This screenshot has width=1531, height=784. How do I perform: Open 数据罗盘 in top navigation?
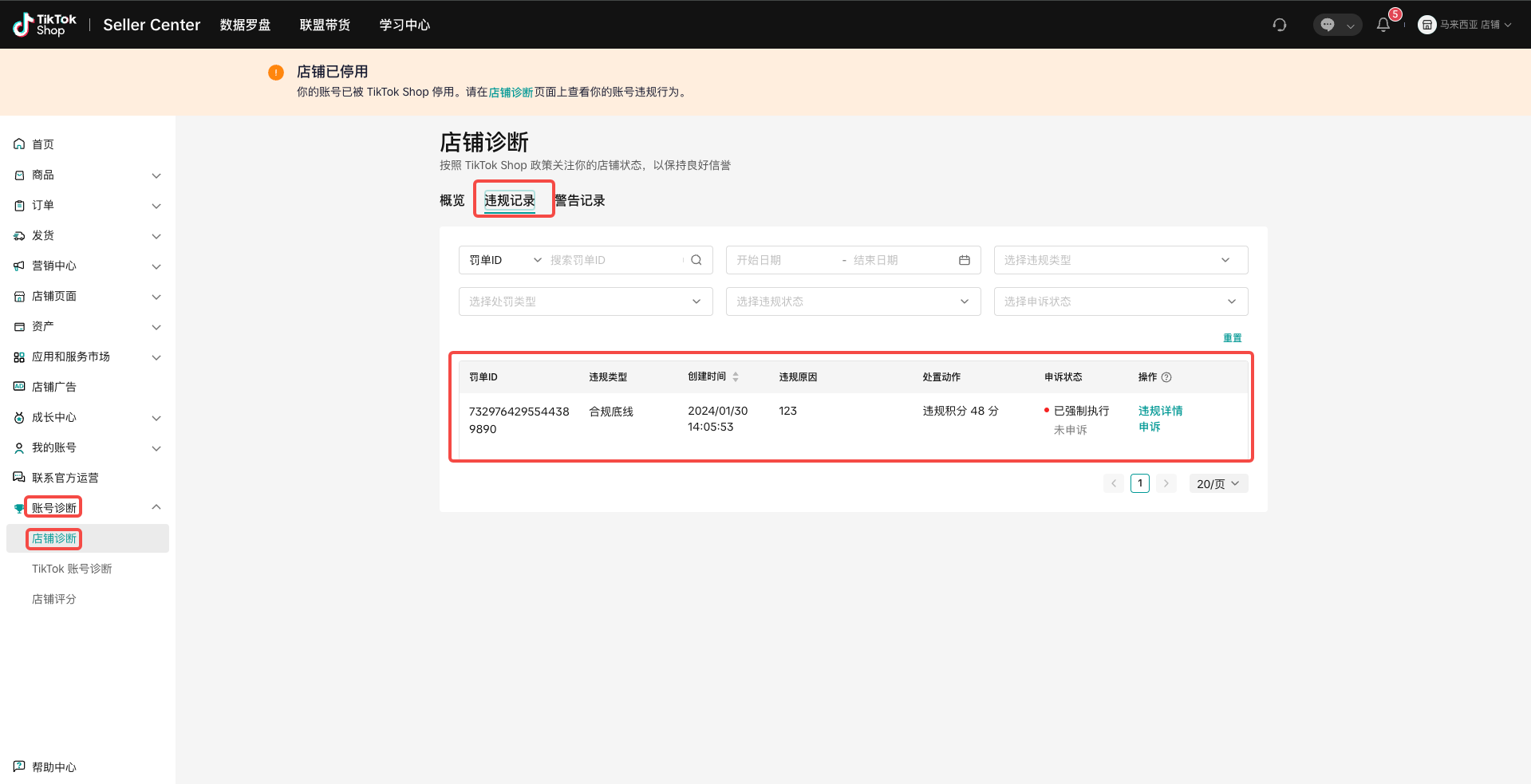[245, 25]
